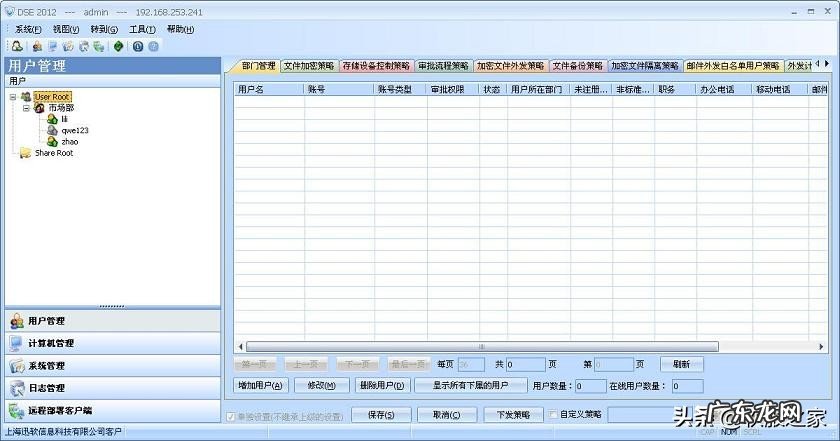Click the help question mark toolbar icon
Image resolution: width=840 pixels, height=441 pixels.
pos(154,46)
